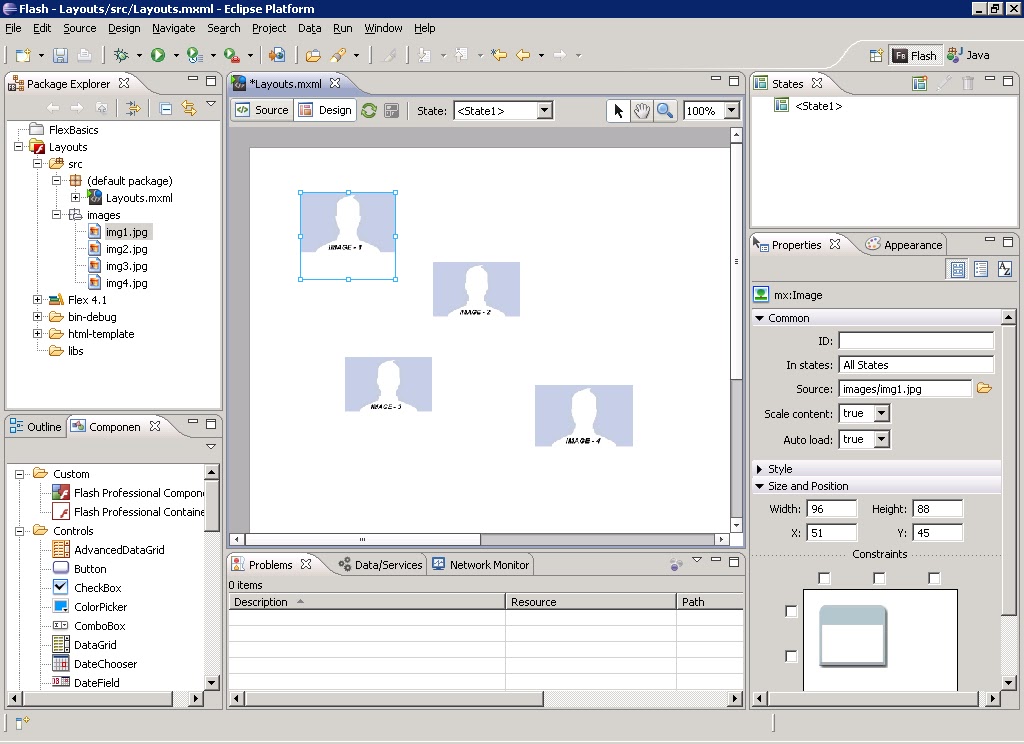Click the Alphabetical View icon in Properties panel

(x=1005, y=268)
